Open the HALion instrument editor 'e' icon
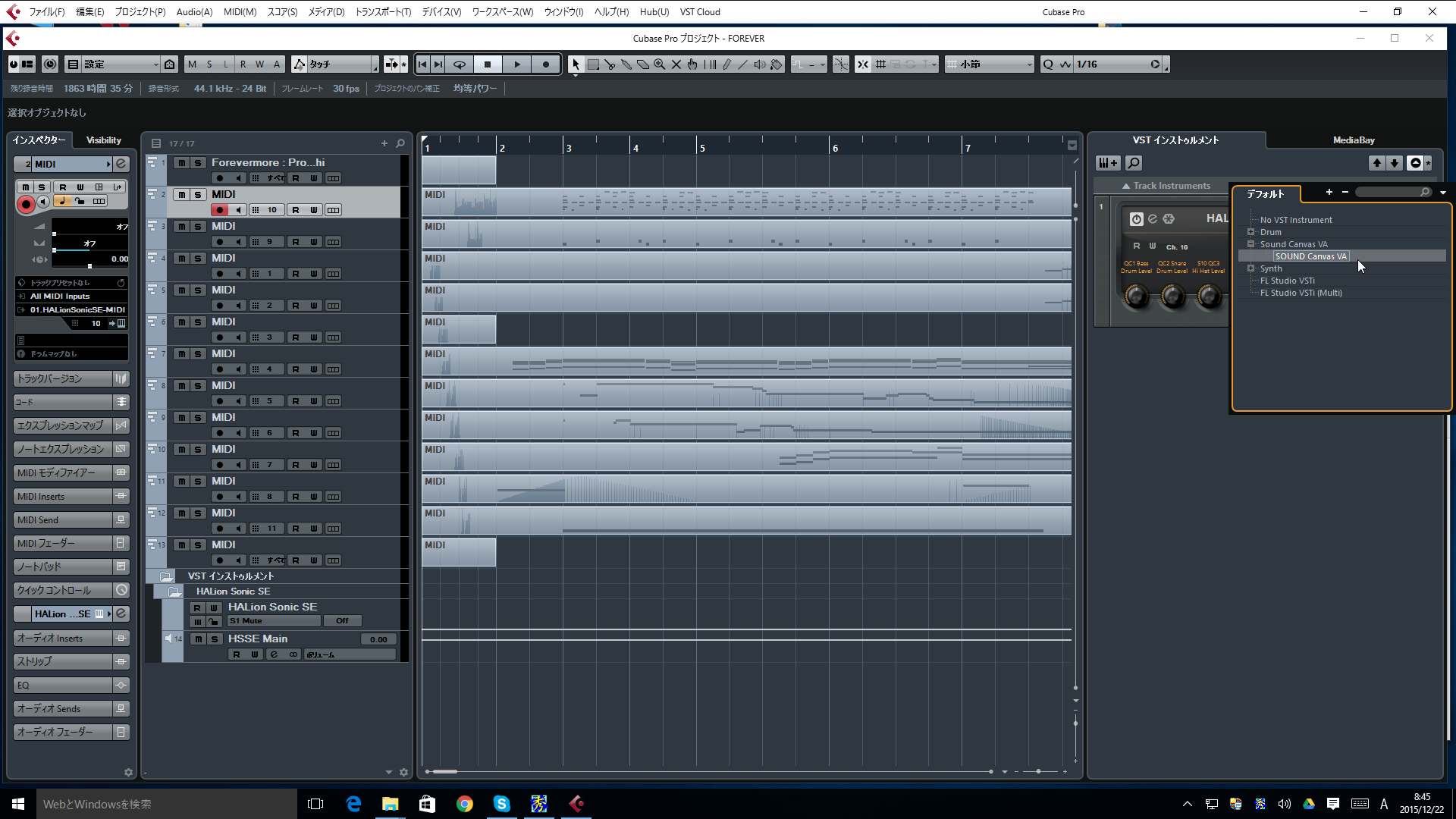 pyautogui.click(x=1153, y=218)
